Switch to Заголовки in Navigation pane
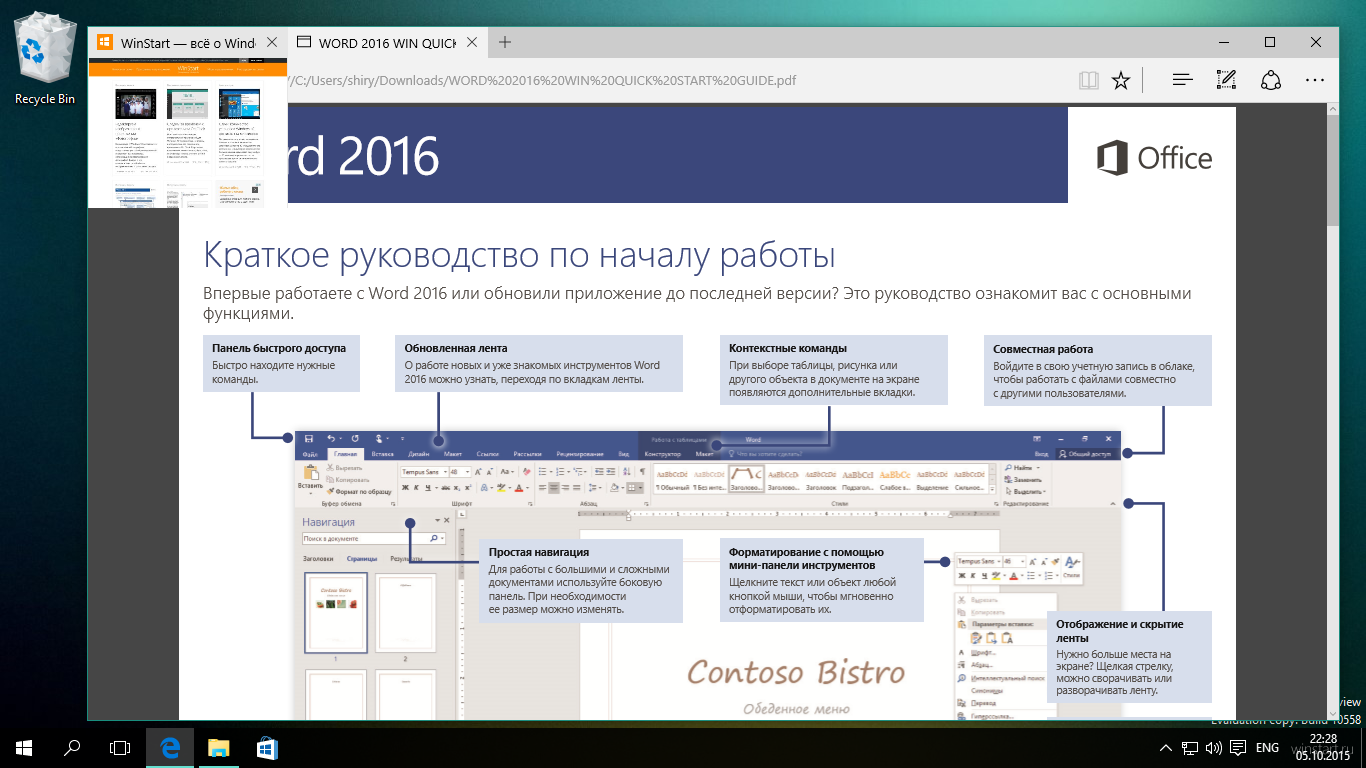The image size is (1366, 768). (318, 559)
